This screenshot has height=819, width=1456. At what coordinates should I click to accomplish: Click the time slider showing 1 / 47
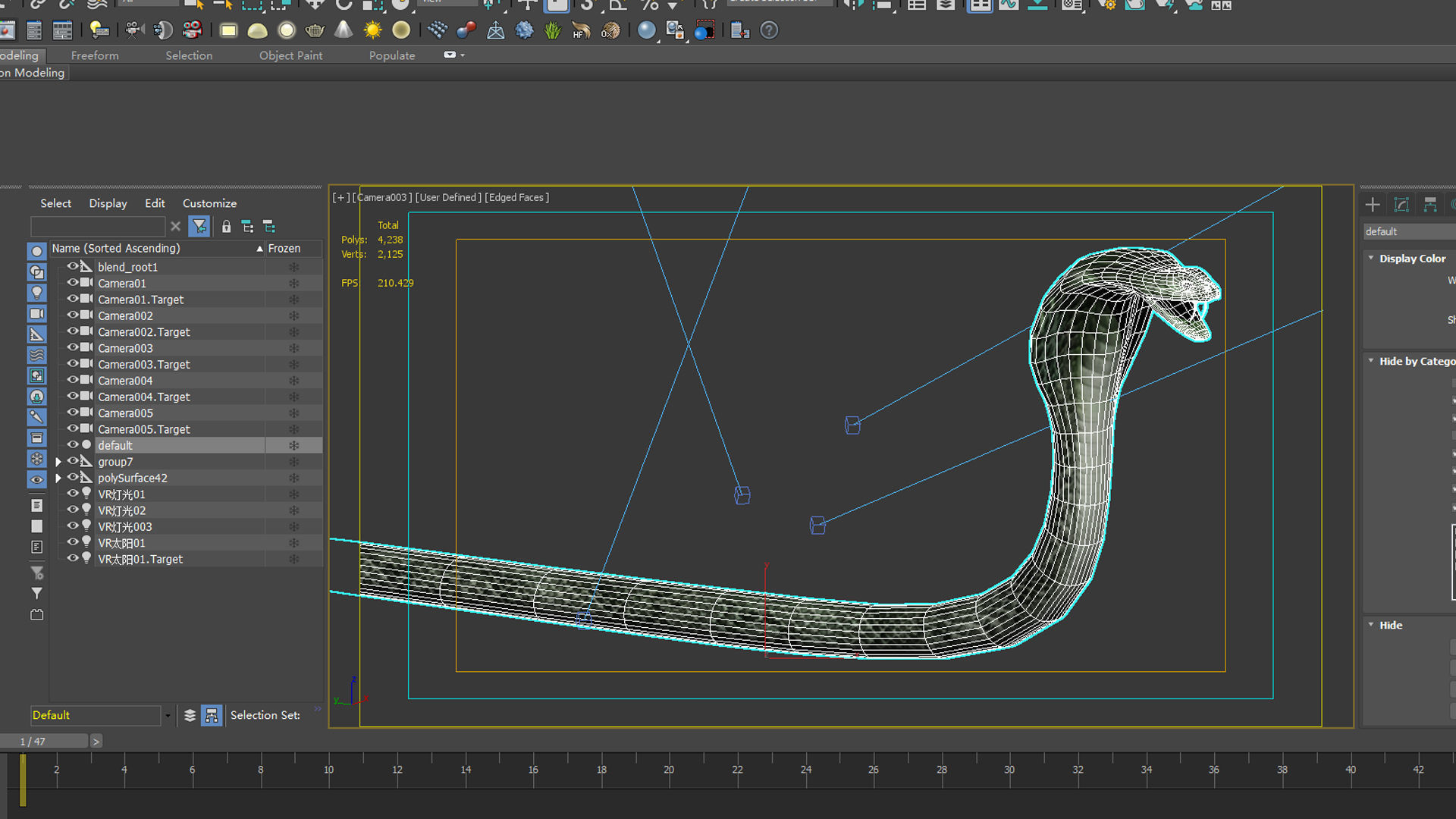[44, 742]
